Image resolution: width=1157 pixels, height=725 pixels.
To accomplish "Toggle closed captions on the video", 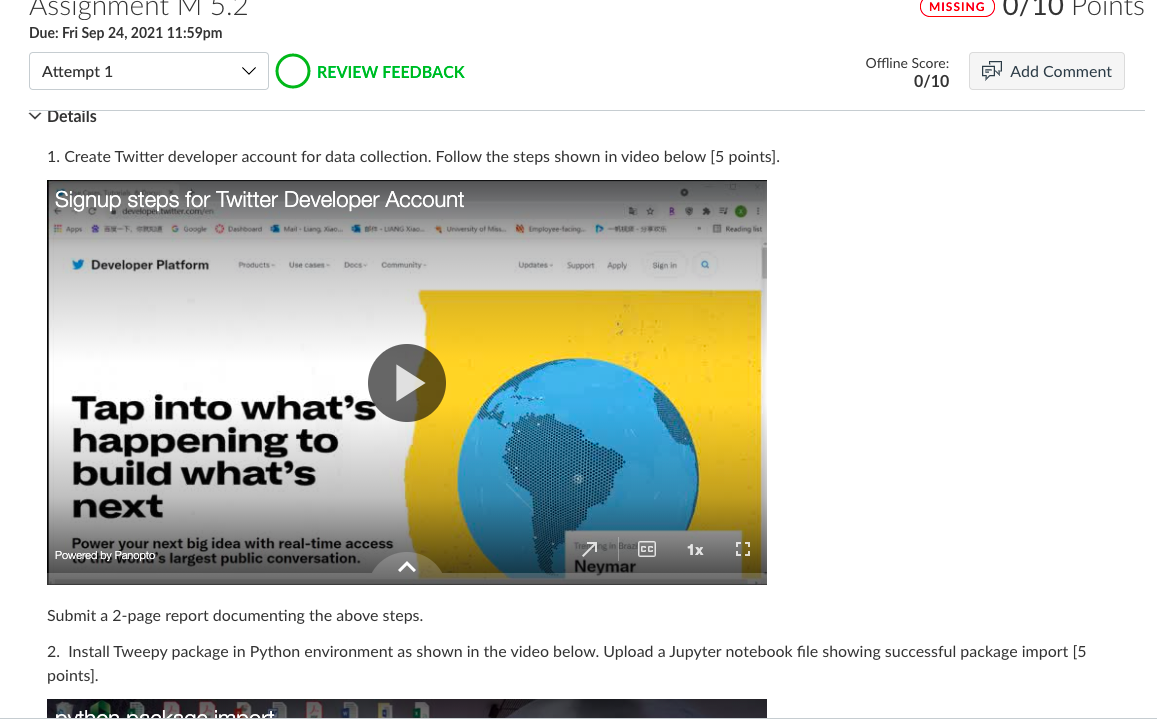I will pos(647,549).
